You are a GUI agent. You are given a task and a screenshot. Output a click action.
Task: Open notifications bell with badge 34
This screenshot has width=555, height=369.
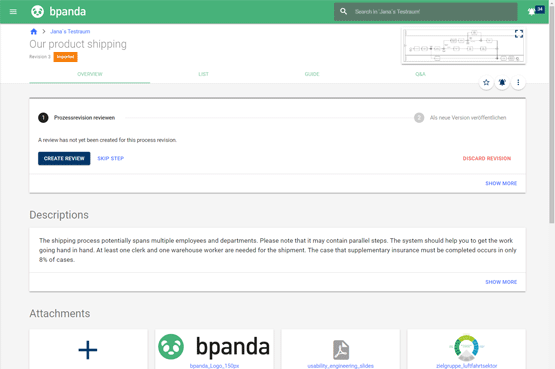(x=535, y=11)
